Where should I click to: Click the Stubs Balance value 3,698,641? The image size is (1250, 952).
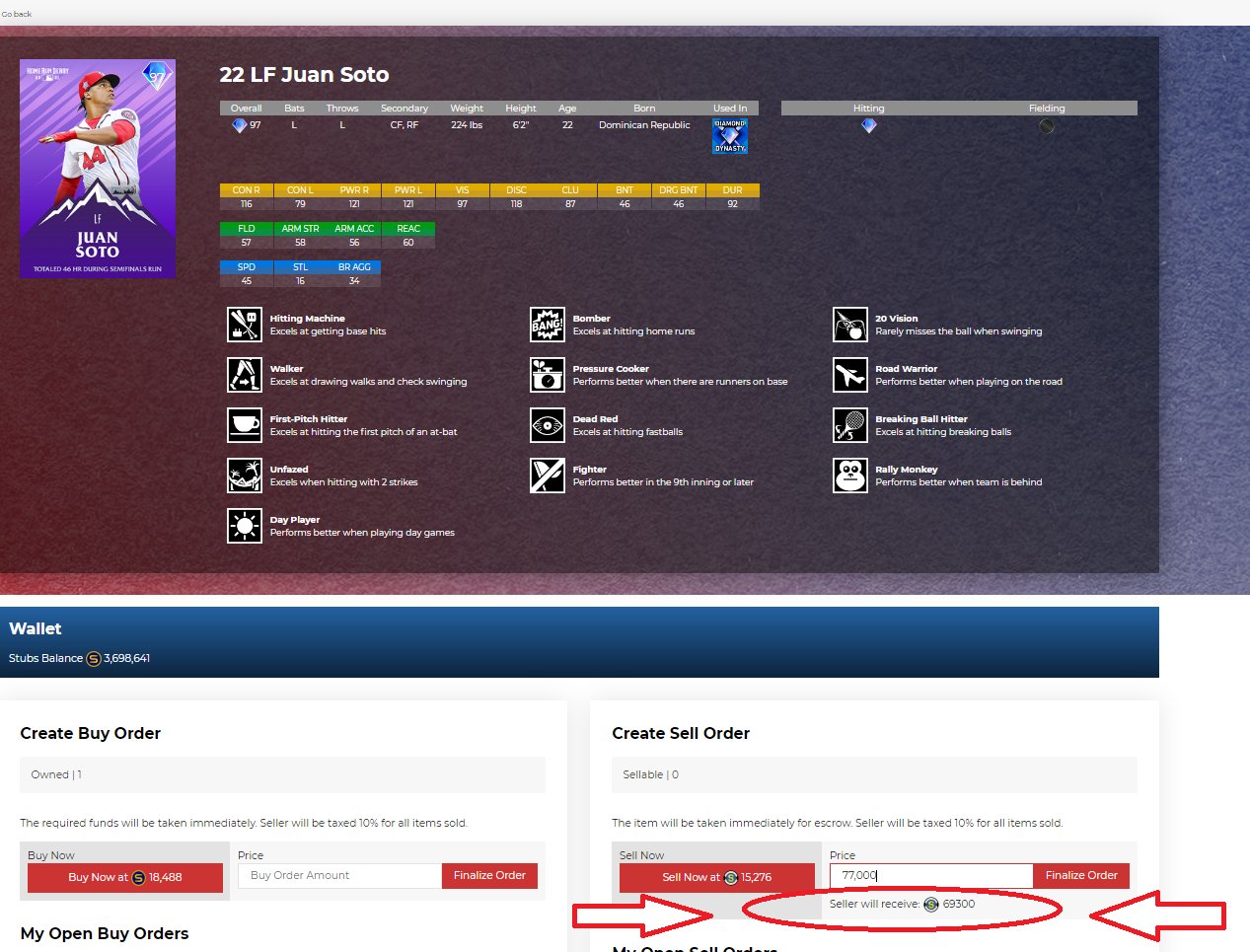[127, 658]
